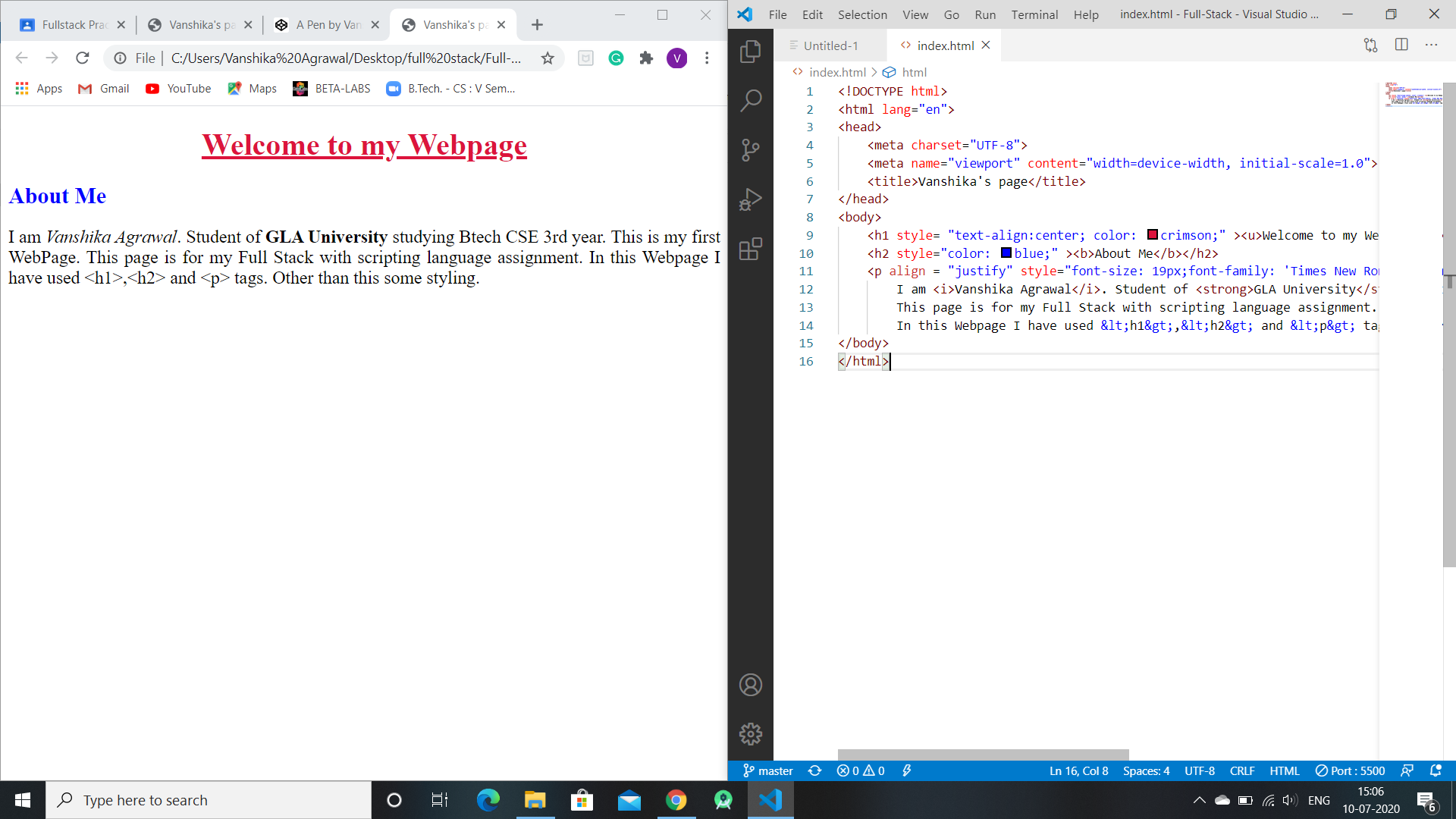Open the editor More Actions ellipsis menu
Image resolution: width=1456 pixels, height=819 pixels.
[x=1431, y=45]
